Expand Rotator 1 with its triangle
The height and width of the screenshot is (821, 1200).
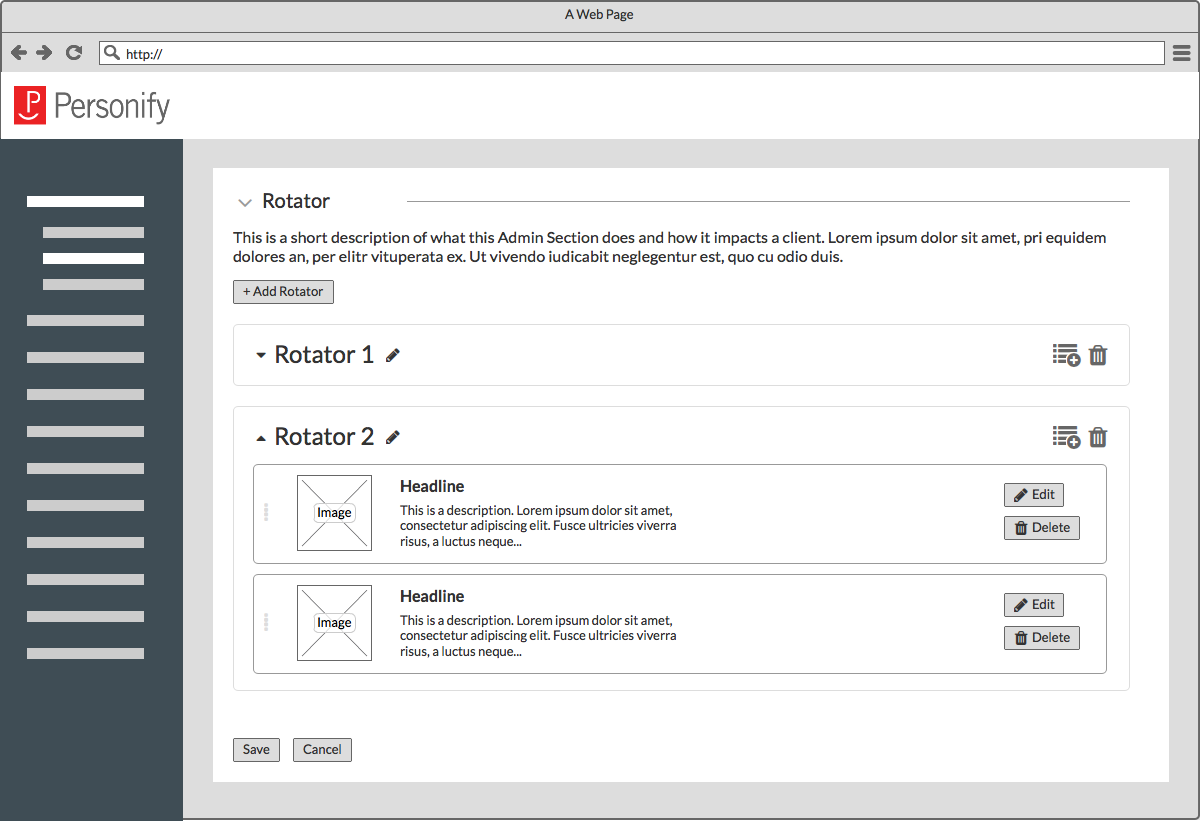(x=261, y=355)
